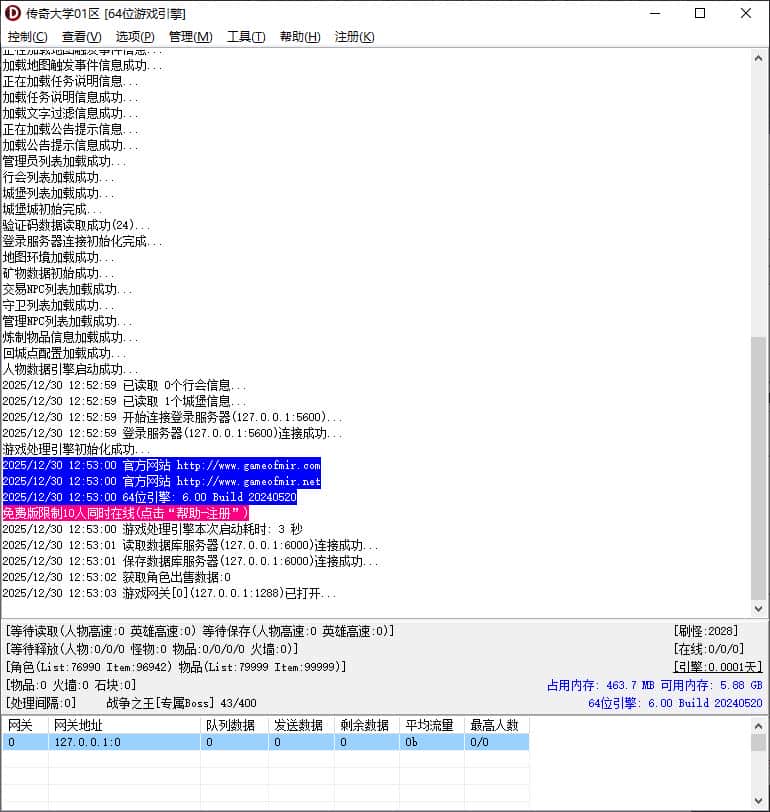The height and width of the screenshot is (812, 770).
Task: Click the 刷怪:2028 status entry
Action: click(706, 631)
